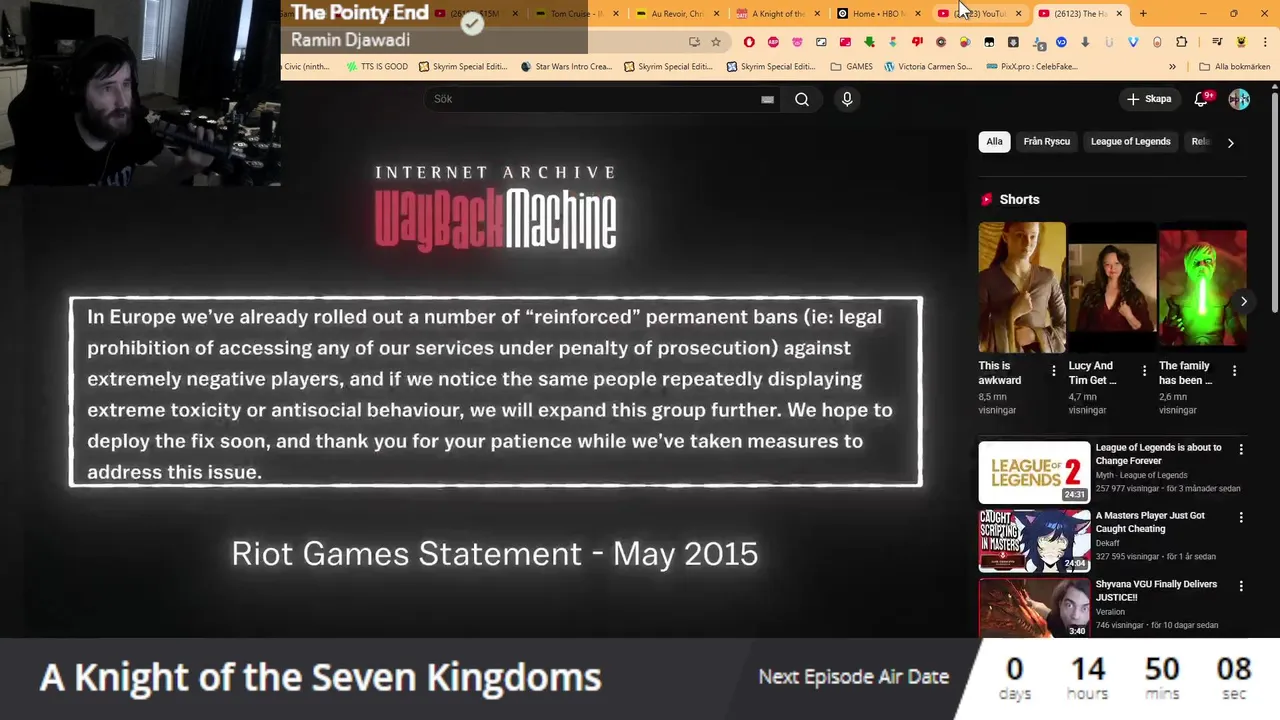
Task: Open the Chrome profile icon
Action: [1240, 42]
